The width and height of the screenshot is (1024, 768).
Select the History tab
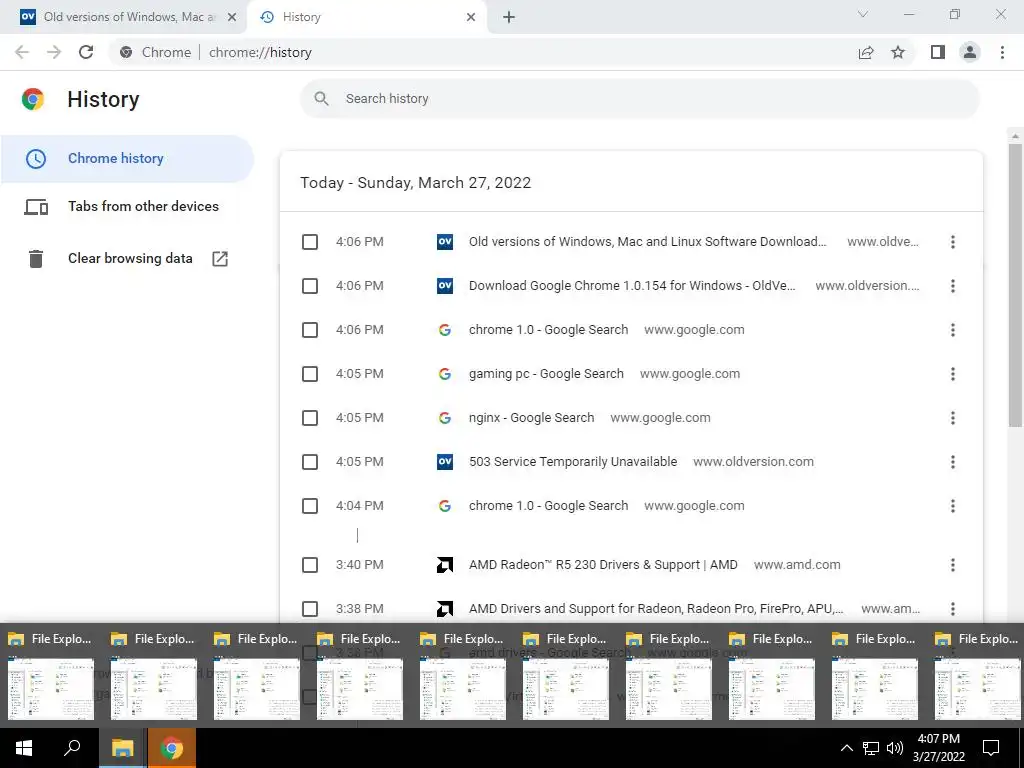point(368,17)
